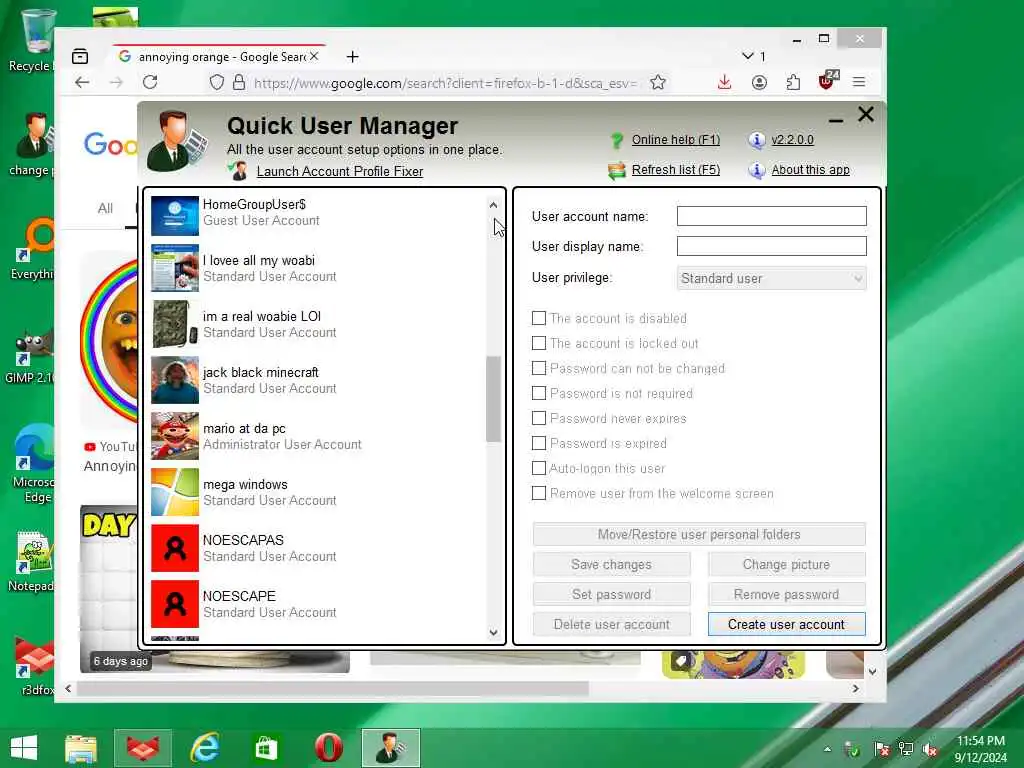Open the Firefox list all tabs chevron
1024x768 pixels.
(748, 56)
